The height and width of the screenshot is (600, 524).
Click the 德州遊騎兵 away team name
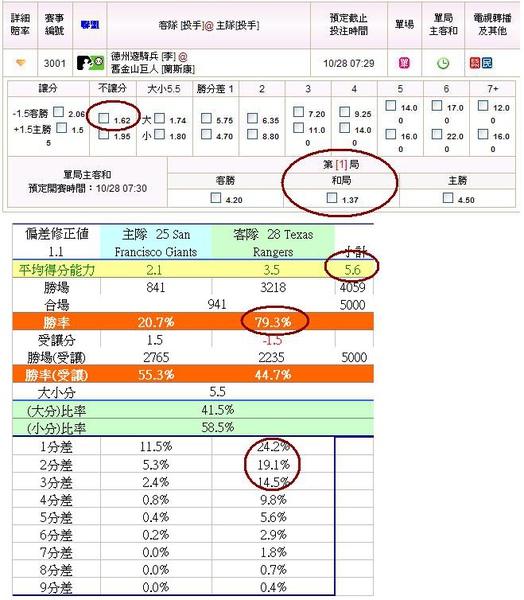tap(135, 57)
